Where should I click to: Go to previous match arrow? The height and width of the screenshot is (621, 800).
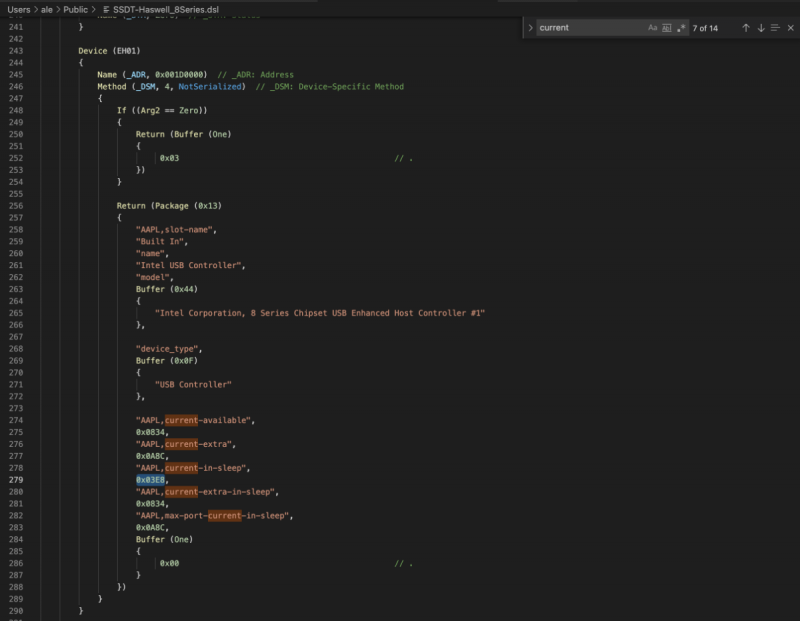click(745, 28)
